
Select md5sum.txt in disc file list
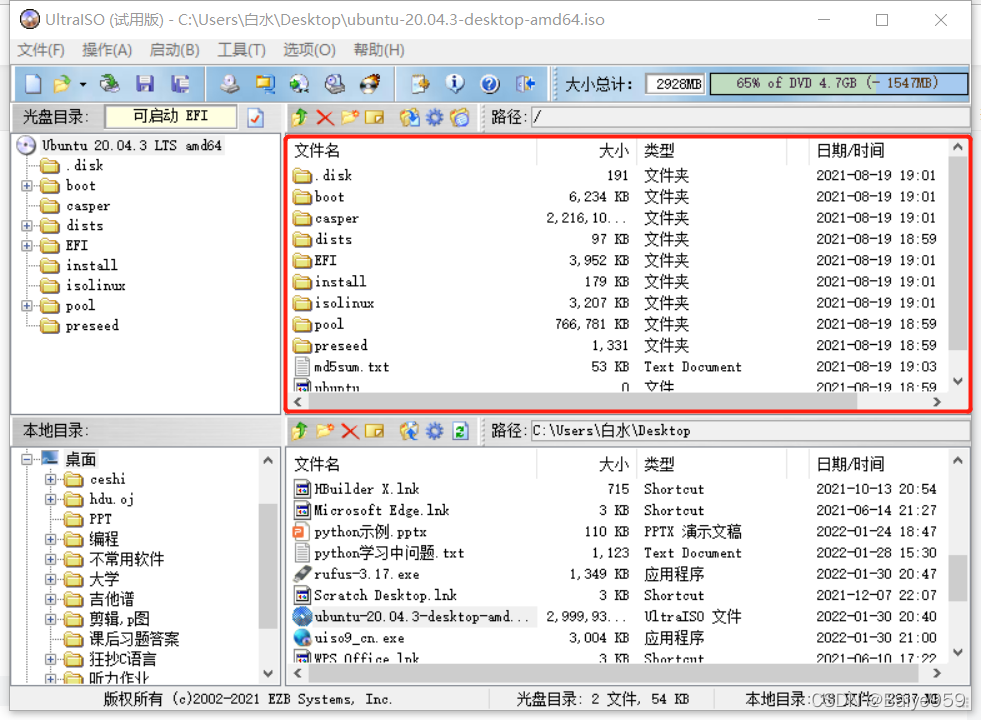point(352,367)
